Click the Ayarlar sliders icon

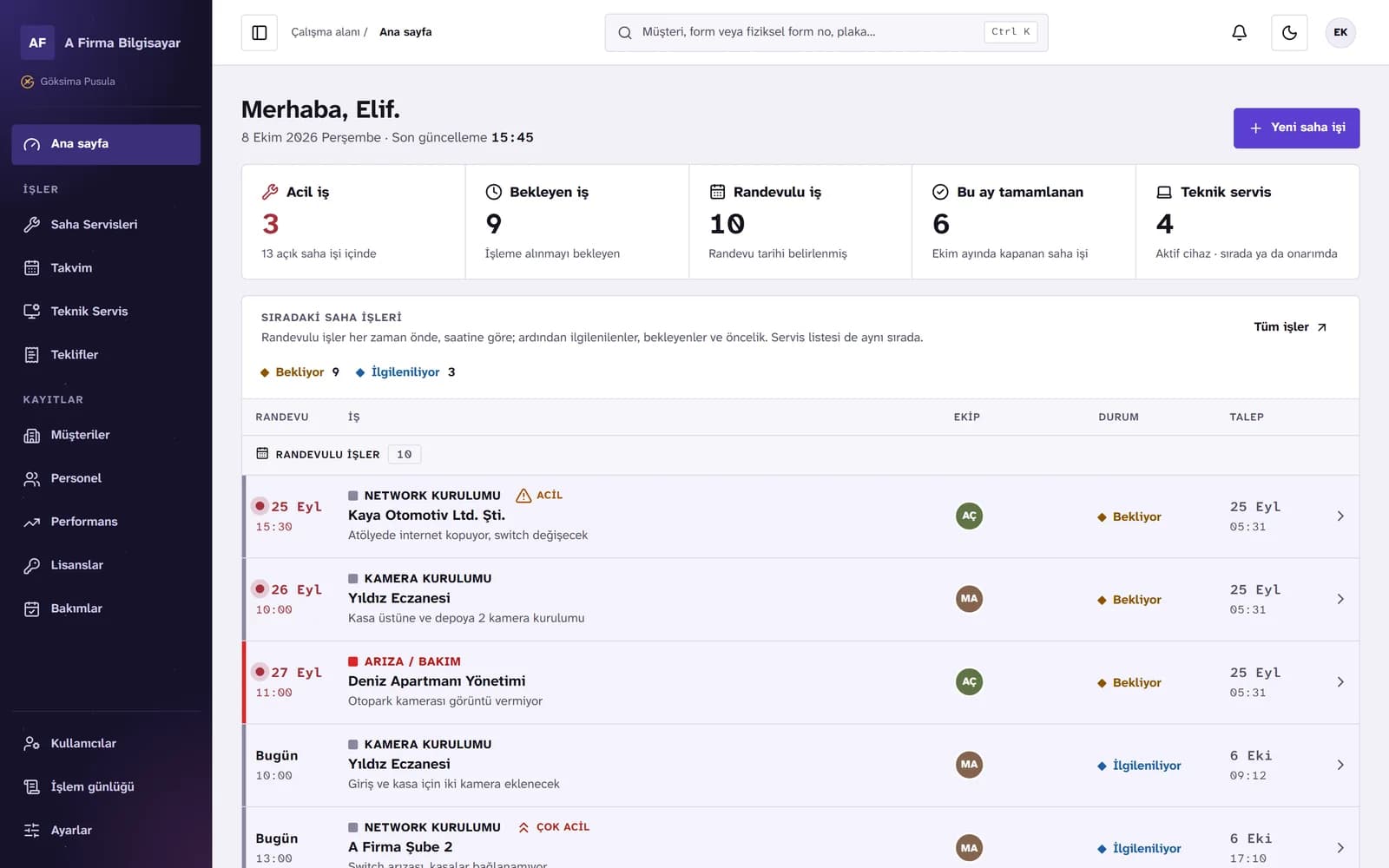(32, 830)
